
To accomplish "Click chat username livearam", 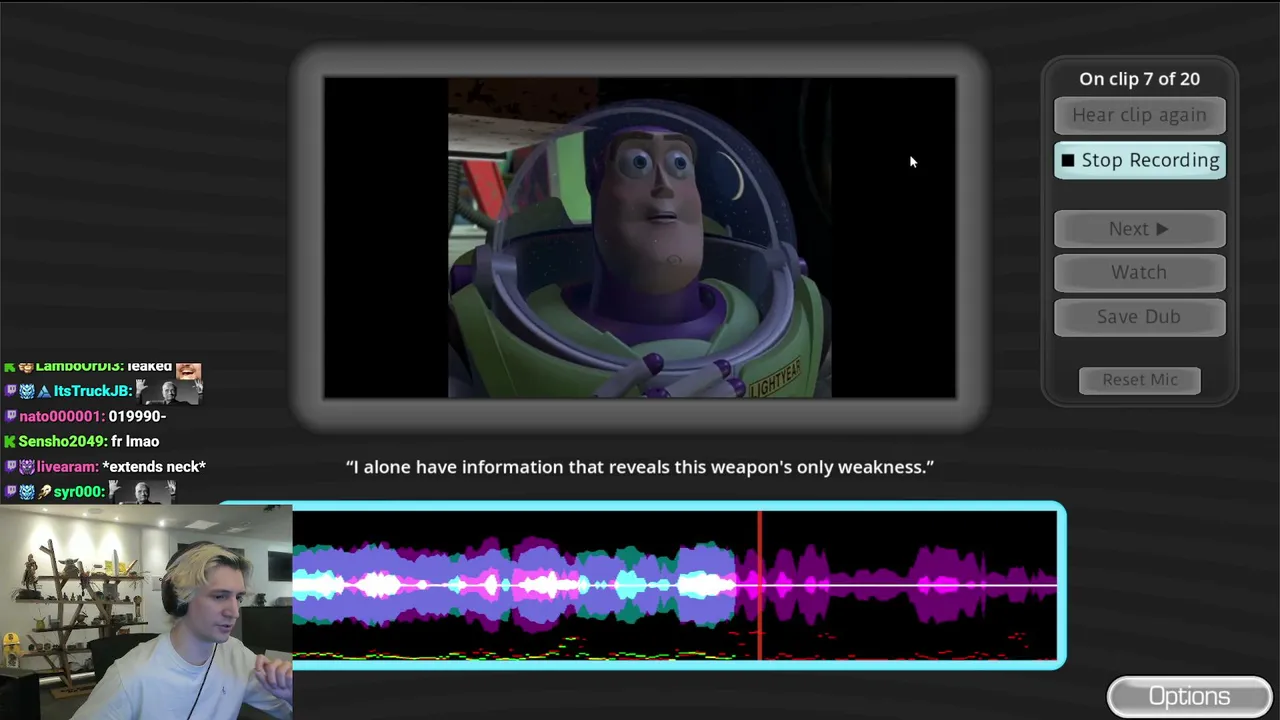I will click(66, 467).
